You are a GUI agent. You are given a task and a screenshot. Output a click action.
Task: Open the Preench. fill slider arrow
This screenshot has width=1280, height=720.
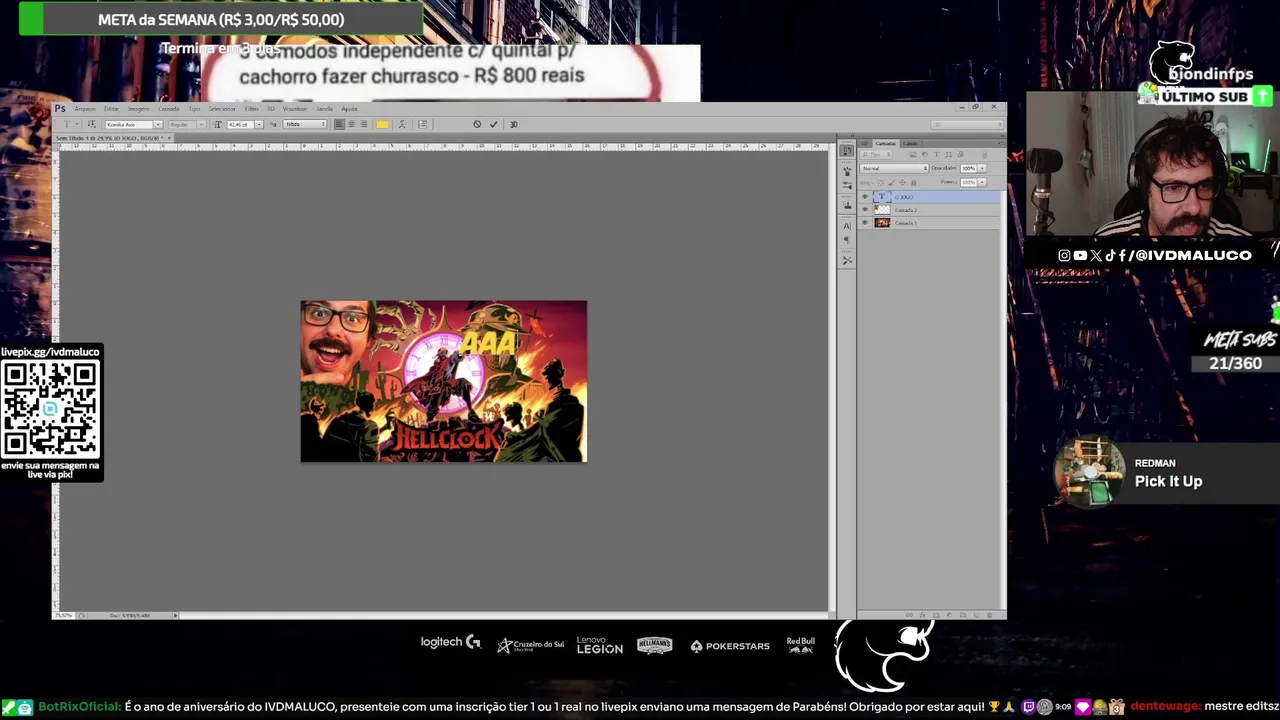click(x=982, y=182)
